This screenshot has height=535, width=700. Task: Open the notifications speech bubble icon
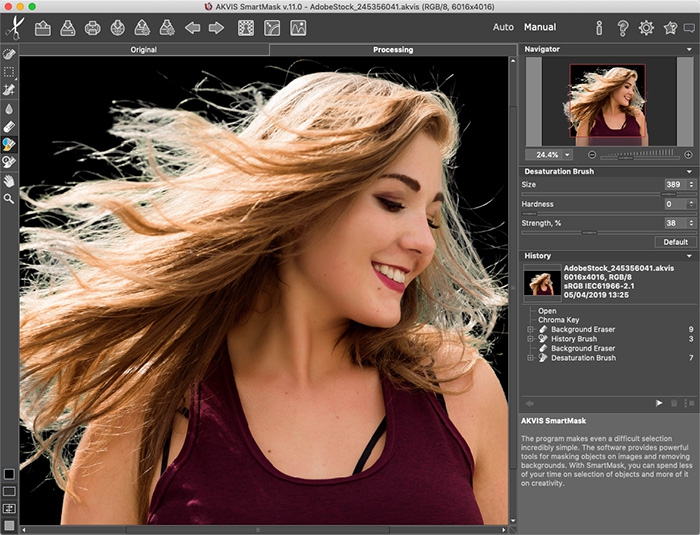point(690,28)
